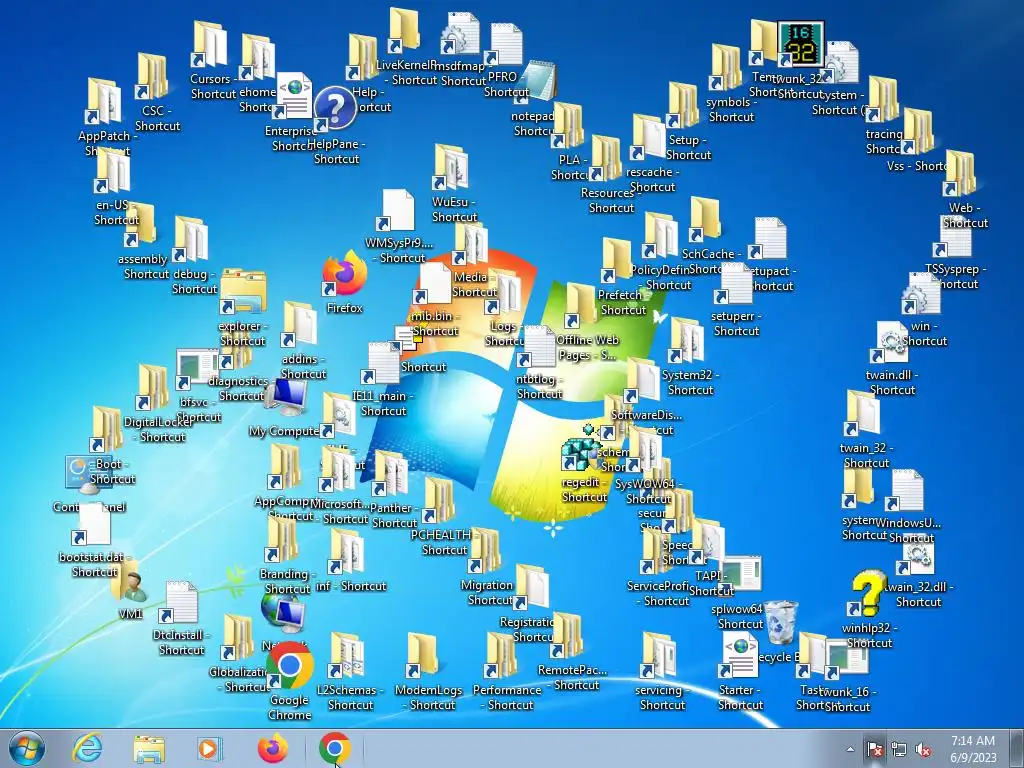The height and width of the screenshot is (768, 1024).
Task: Open the debug shortcut folder
Action: pyautogui.click(x=190, y=240)
